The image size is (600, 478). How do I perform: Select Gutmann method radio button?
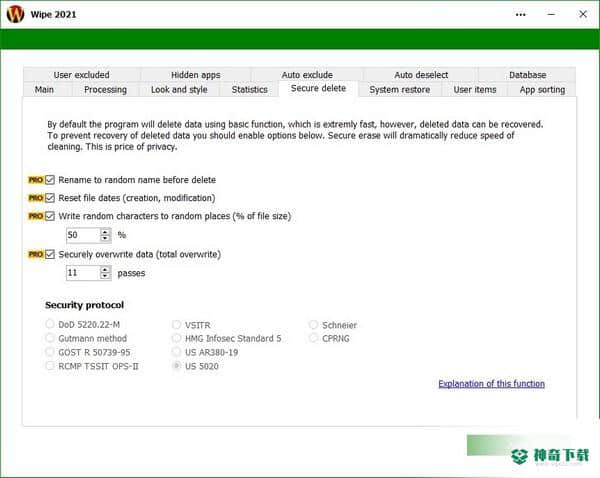click(x=49, y=338)
